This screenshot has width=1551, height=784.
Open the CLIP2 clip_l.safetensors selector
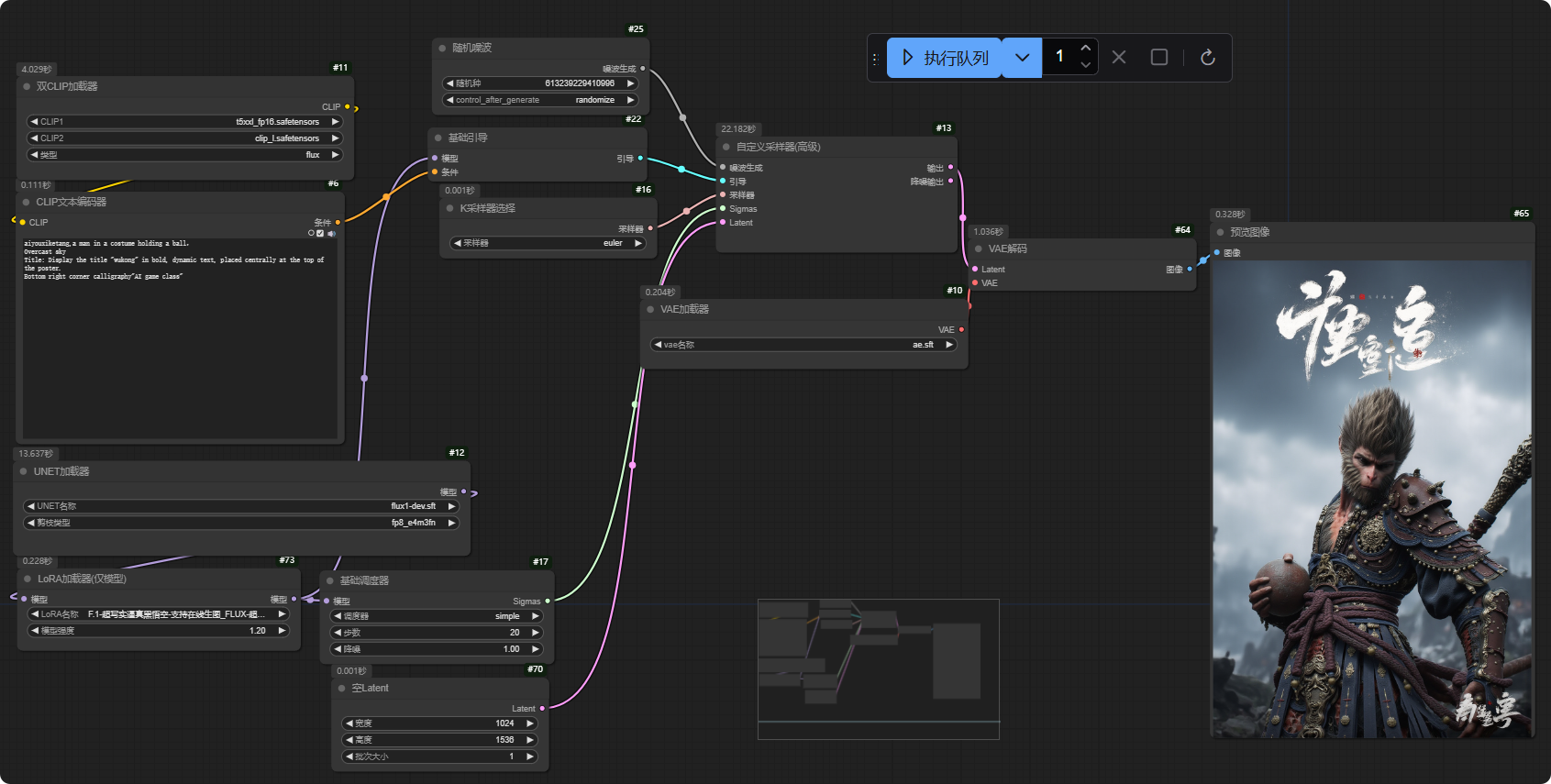point(184,138)
